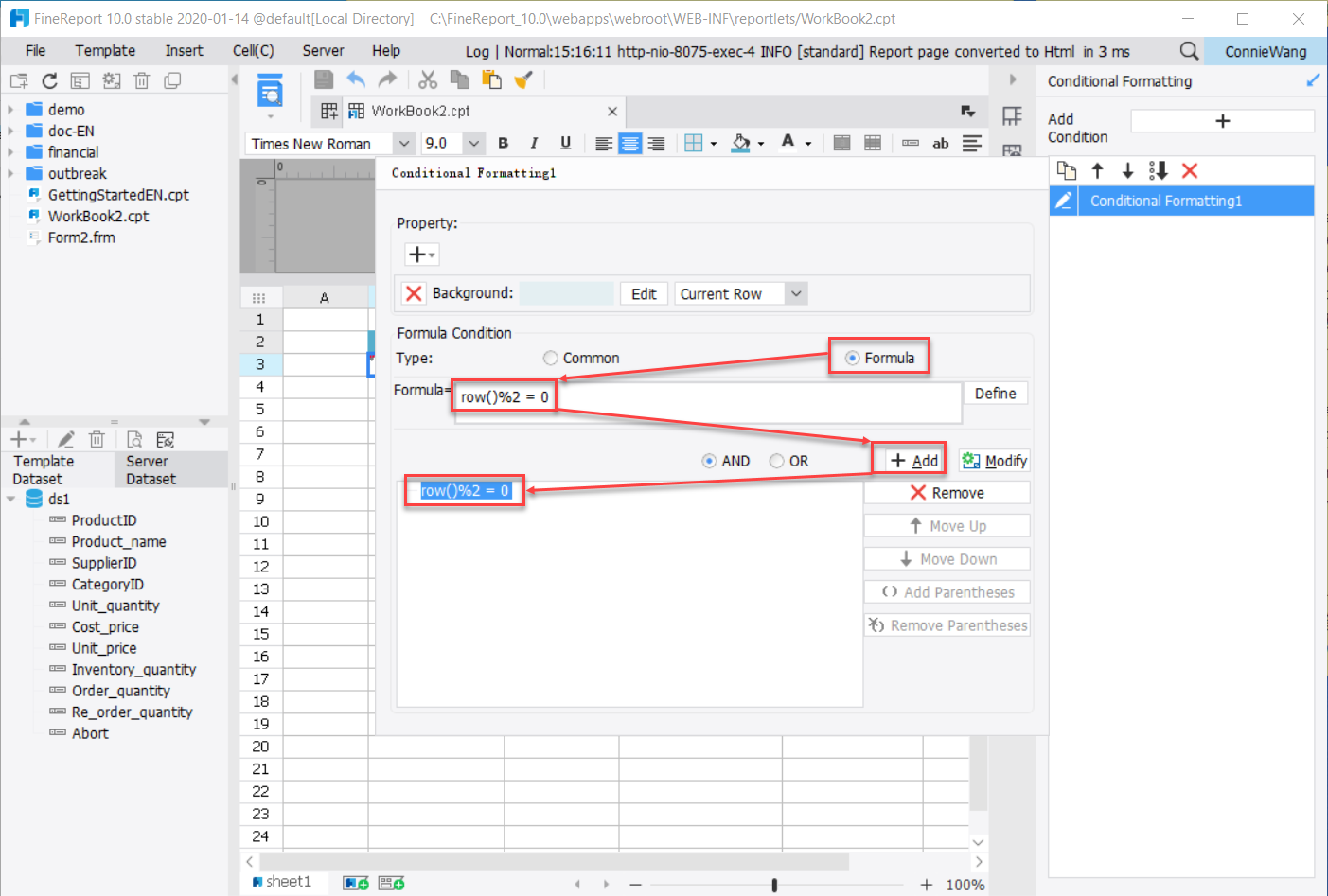Apply italic formatting from the toolbar
Screen dimensions: 1328x896
pyautogui.click(x=534, y=143)
